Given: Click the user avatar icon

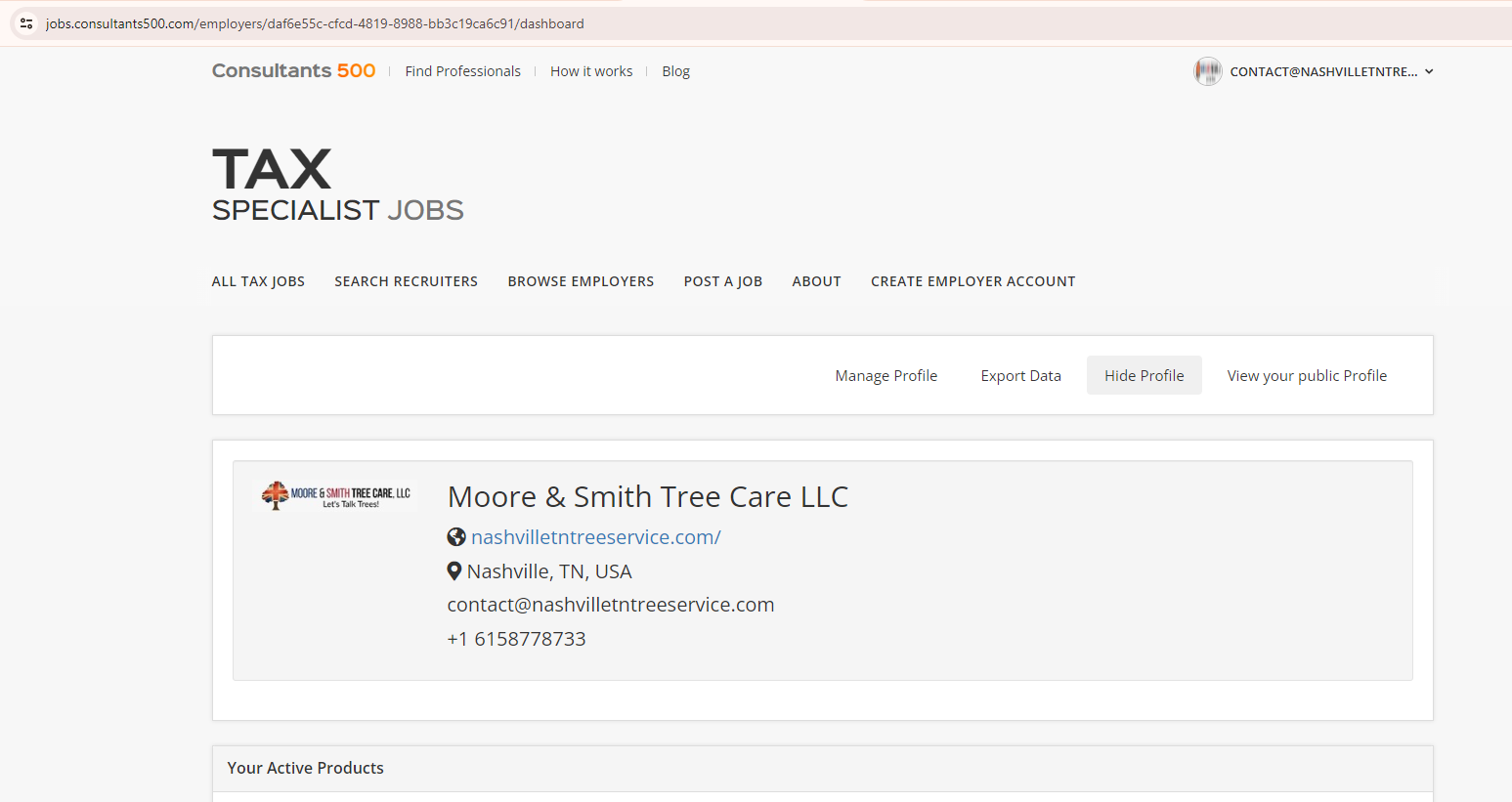Looking at the screenshot, I should tap(1207, 71).
